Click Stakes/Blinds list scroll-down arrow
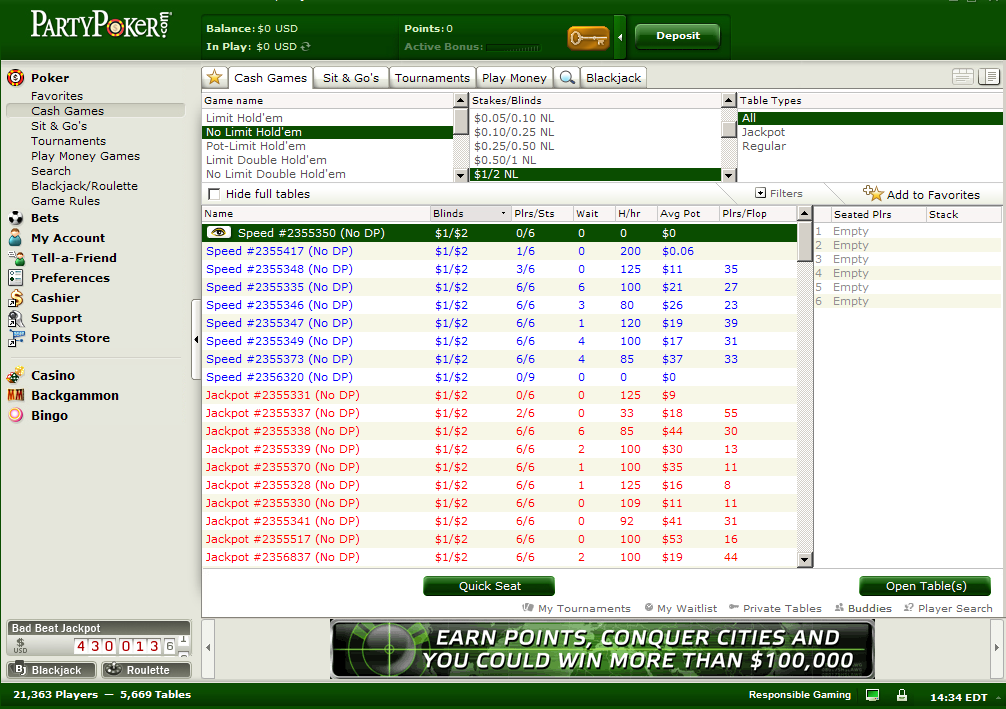 tap(728, 175)
